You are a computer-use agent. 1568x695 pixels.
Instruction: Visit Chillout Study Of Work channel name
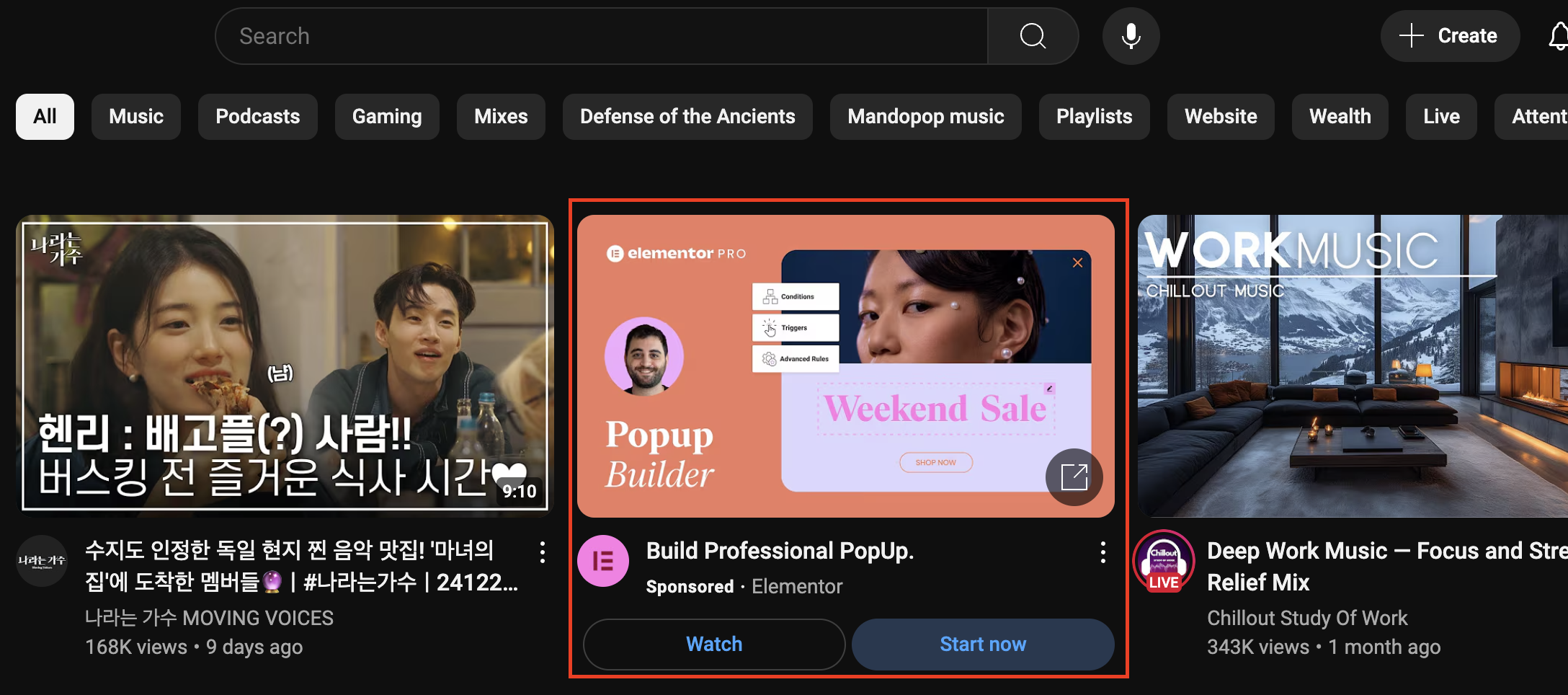click(1307, 618)
